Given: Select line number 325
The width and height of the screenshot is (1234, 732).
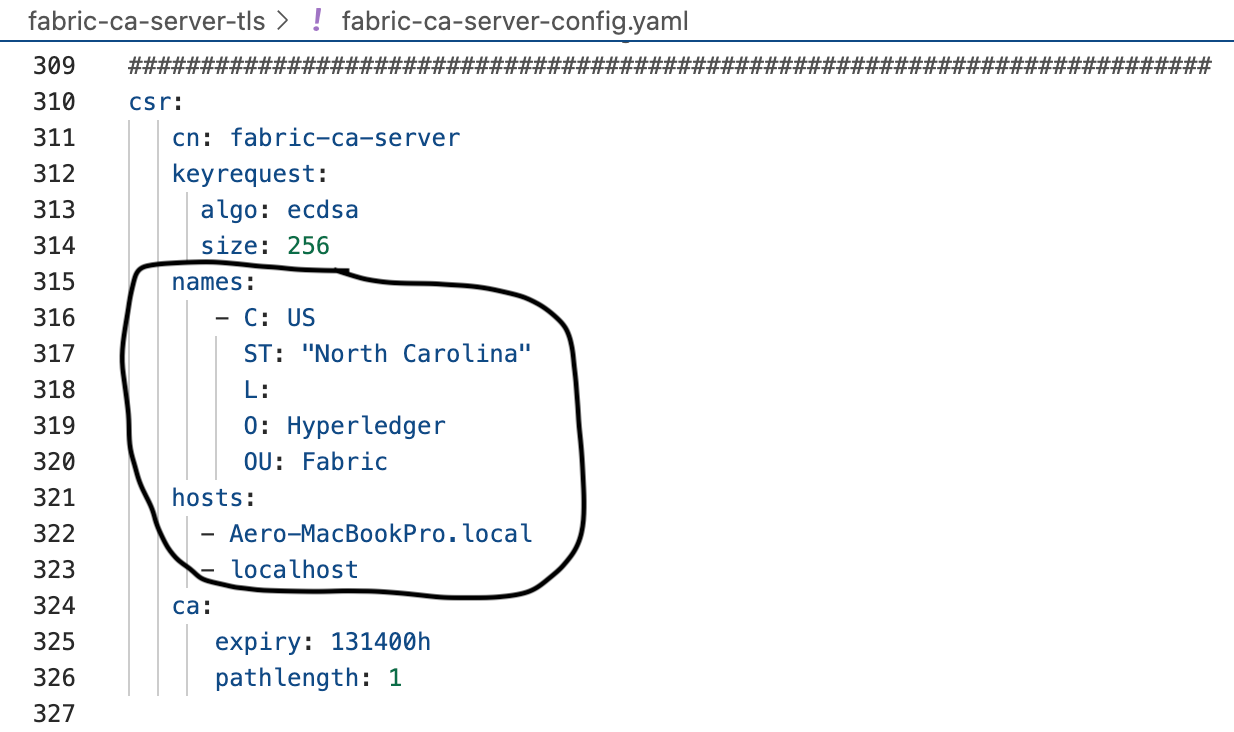Looking at the screenshot, I should coord(54,642).
